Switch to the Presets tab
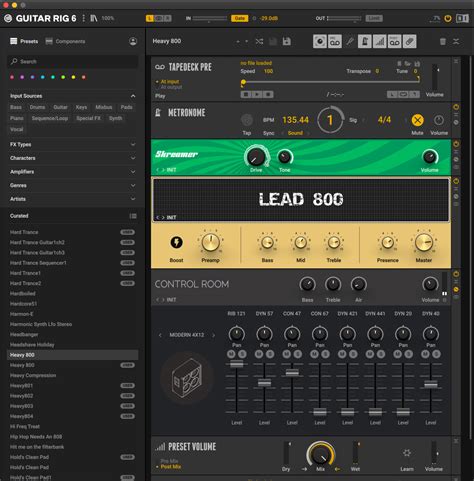Screen dimensions: 474x481 [x=24, y=41]
